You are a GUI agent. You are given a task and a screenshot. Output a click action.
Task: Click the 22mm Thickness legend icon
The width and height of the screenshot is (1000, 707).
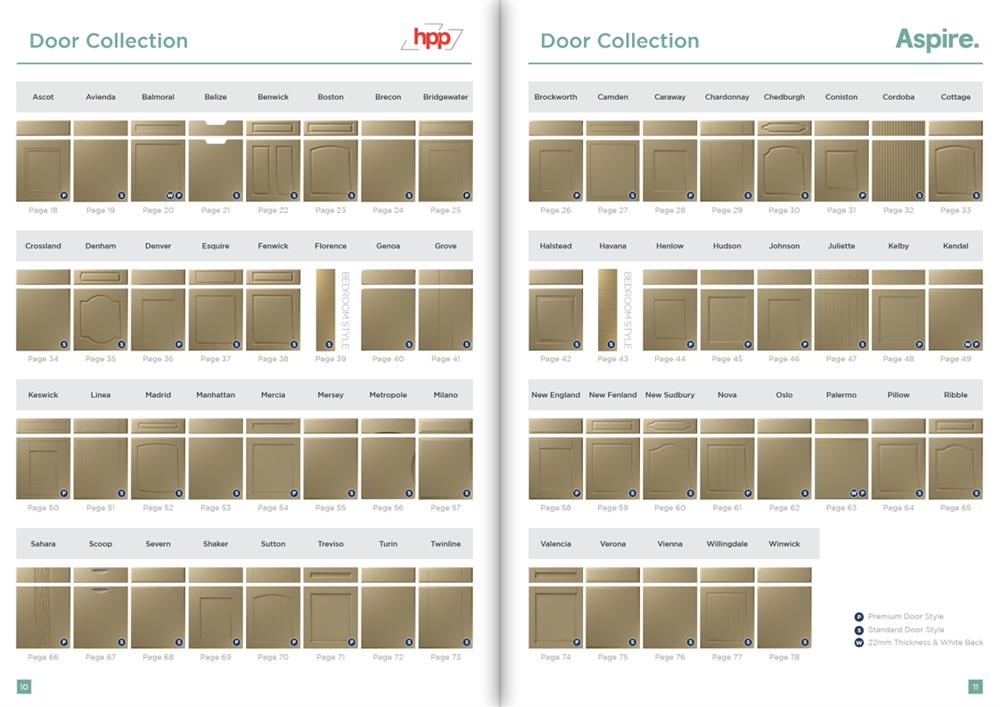pos(858,643)
